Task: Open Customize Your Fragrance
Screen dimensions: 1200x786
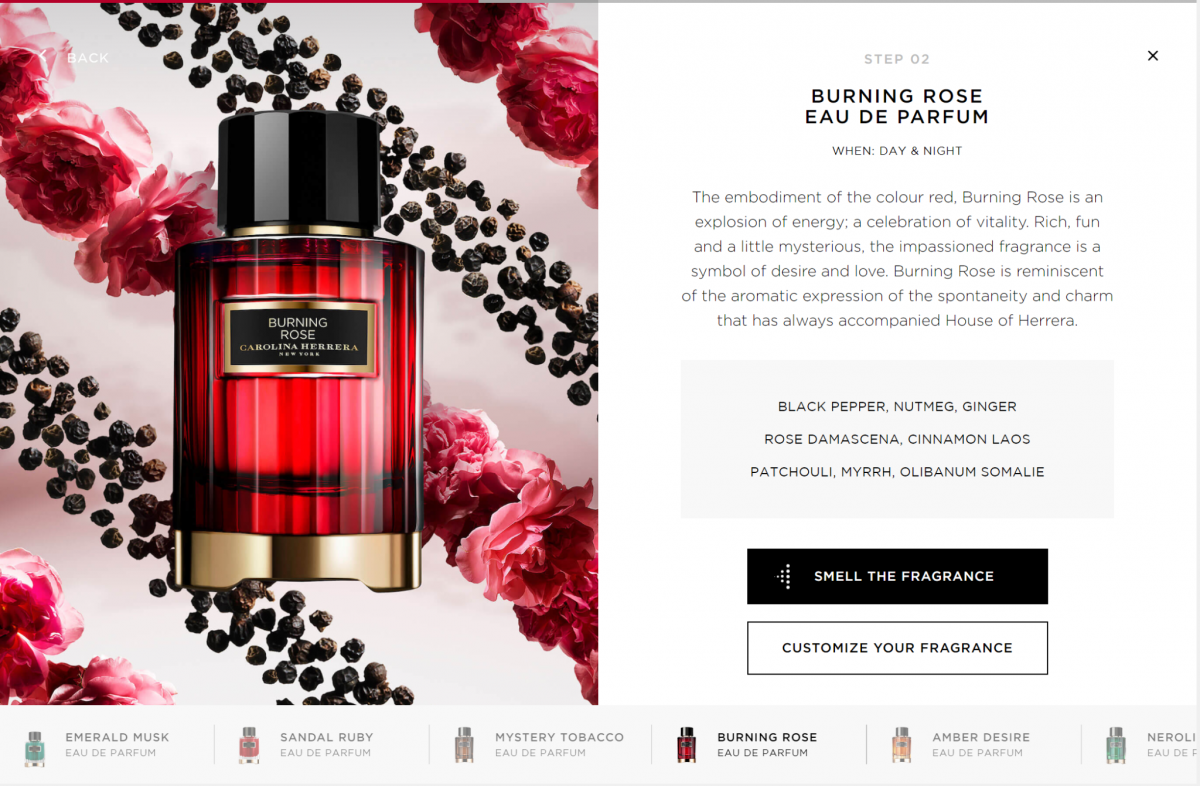Action: point(897,648)
